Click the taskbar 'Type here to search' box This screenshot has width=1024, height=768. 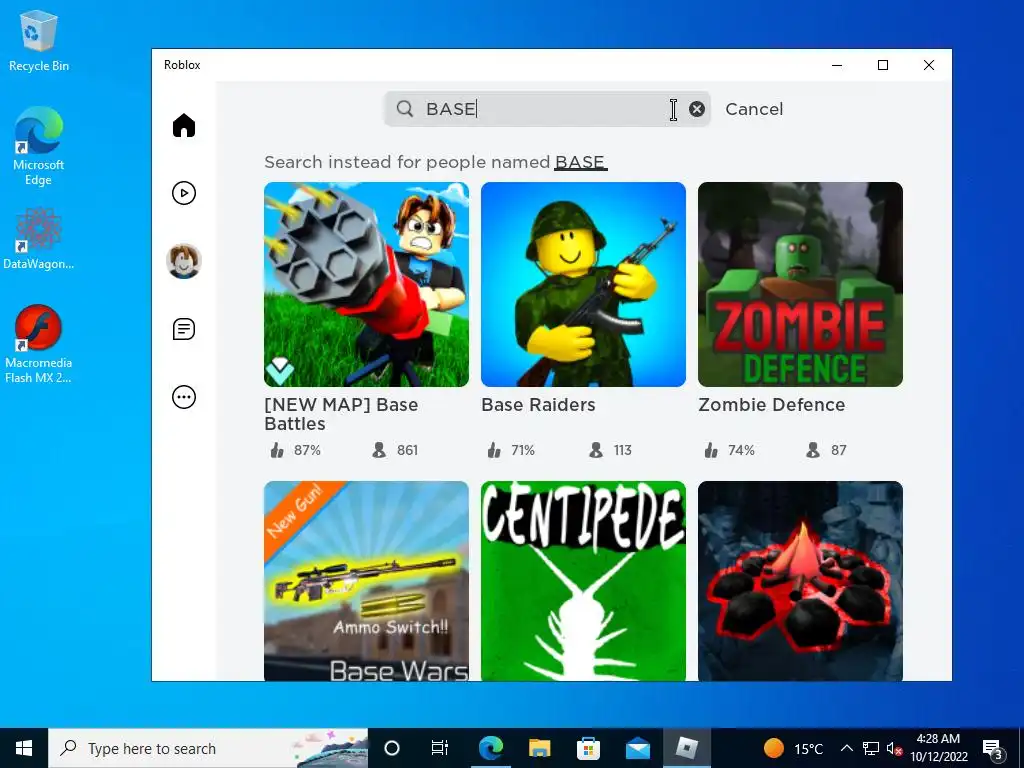[x=208, y=748]
